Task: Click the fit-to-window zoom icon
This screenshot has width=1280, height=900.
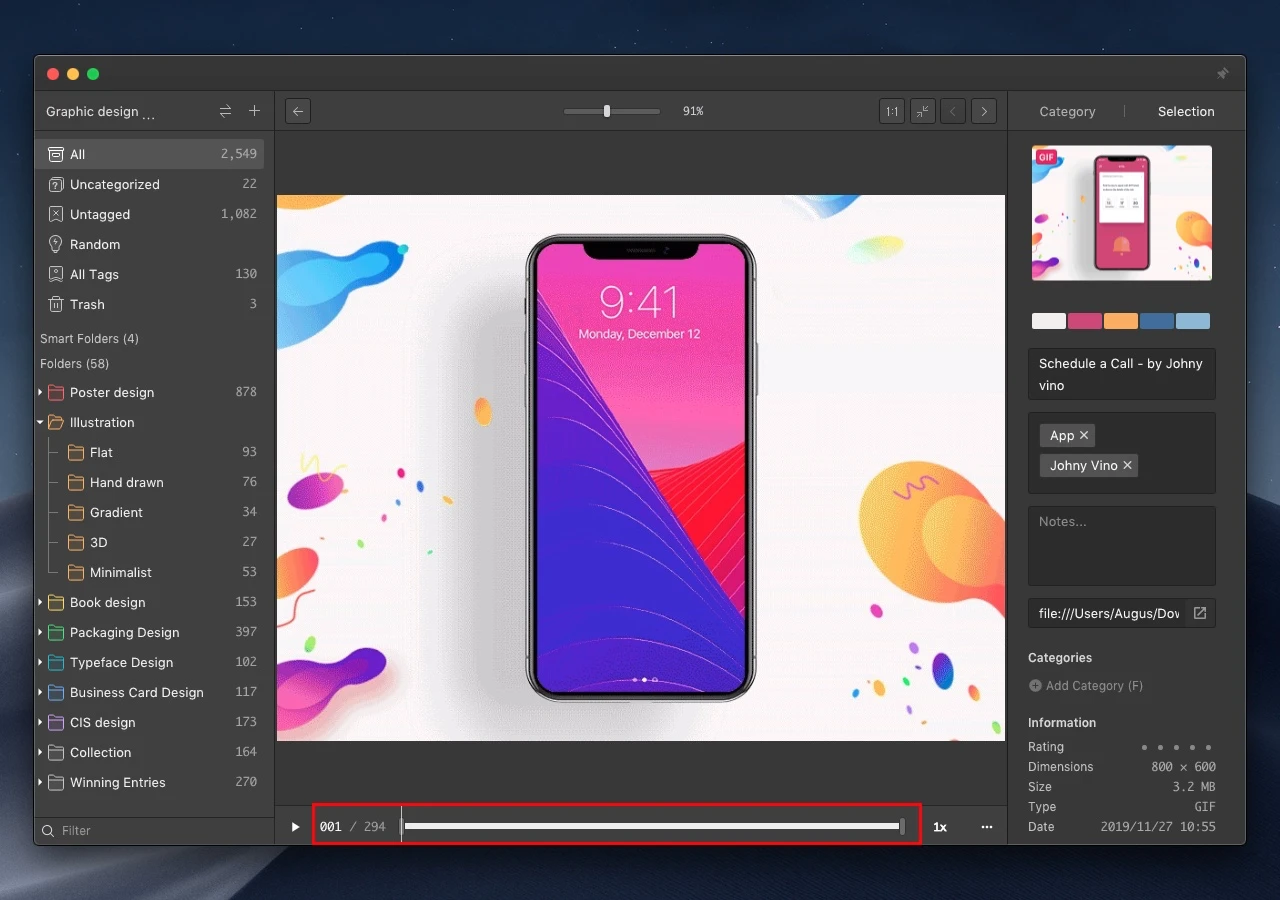Action: tap(922, 111)
